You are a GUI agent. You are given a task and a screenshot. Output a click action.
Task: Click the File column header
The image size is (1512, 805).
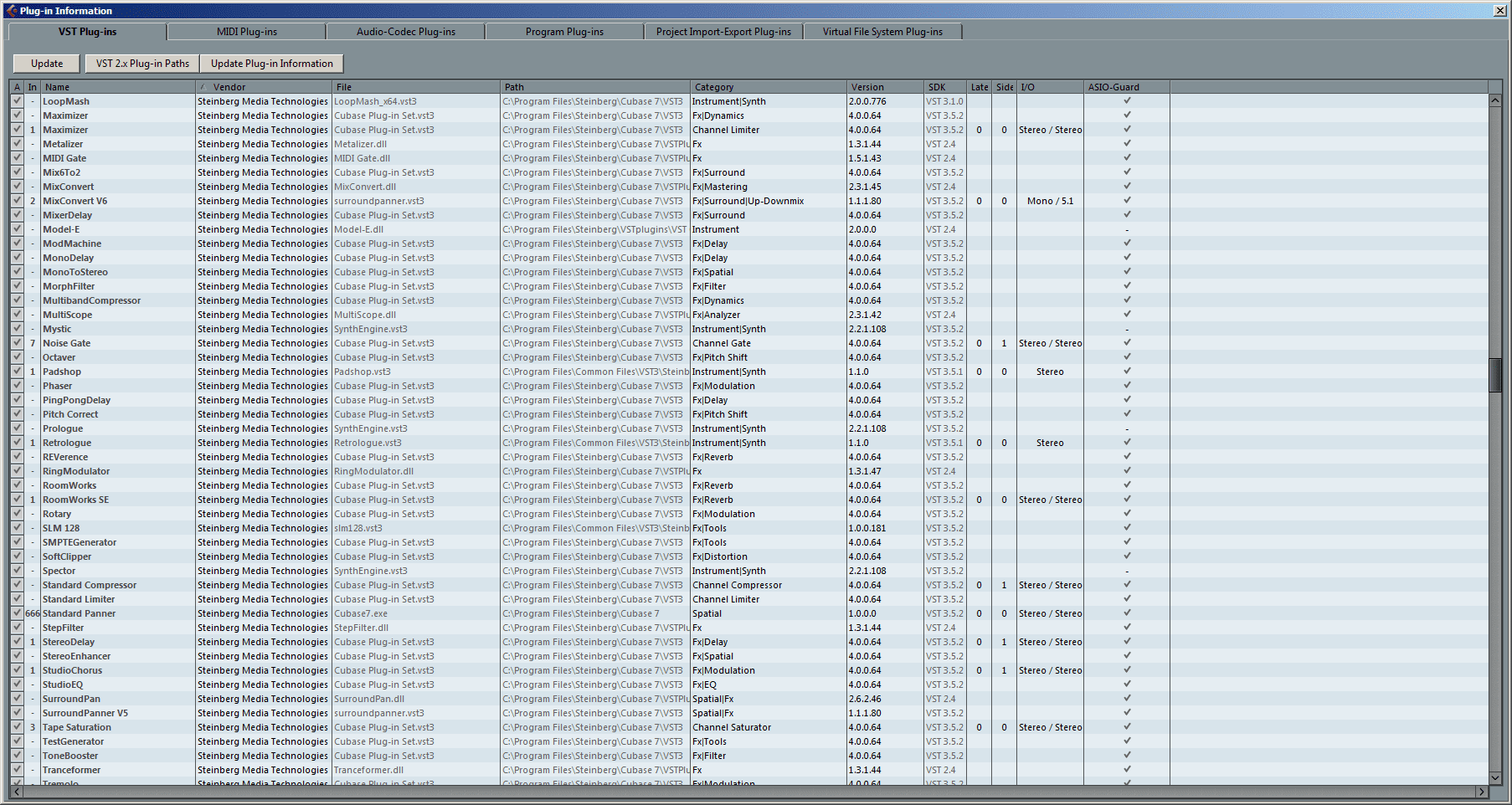(416, 87)
